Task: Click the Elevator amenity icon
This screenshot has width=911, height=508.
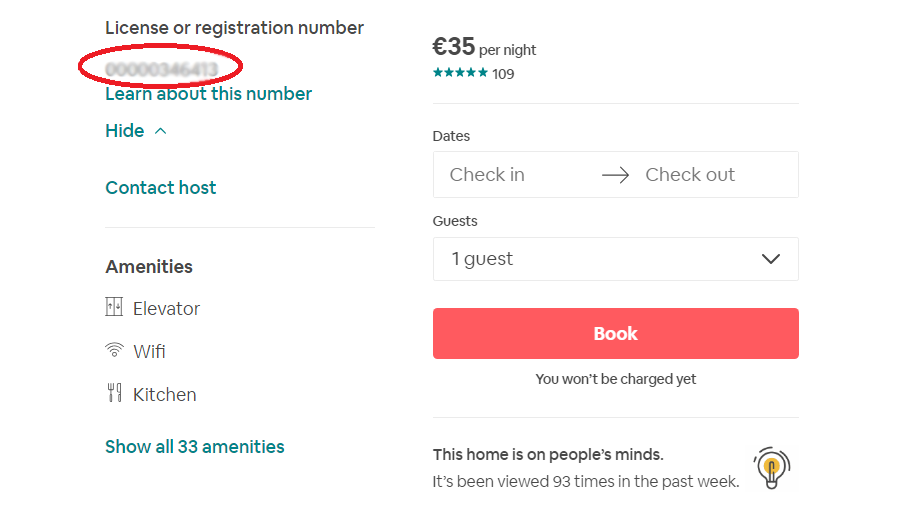Action: (x=114, y=308)
